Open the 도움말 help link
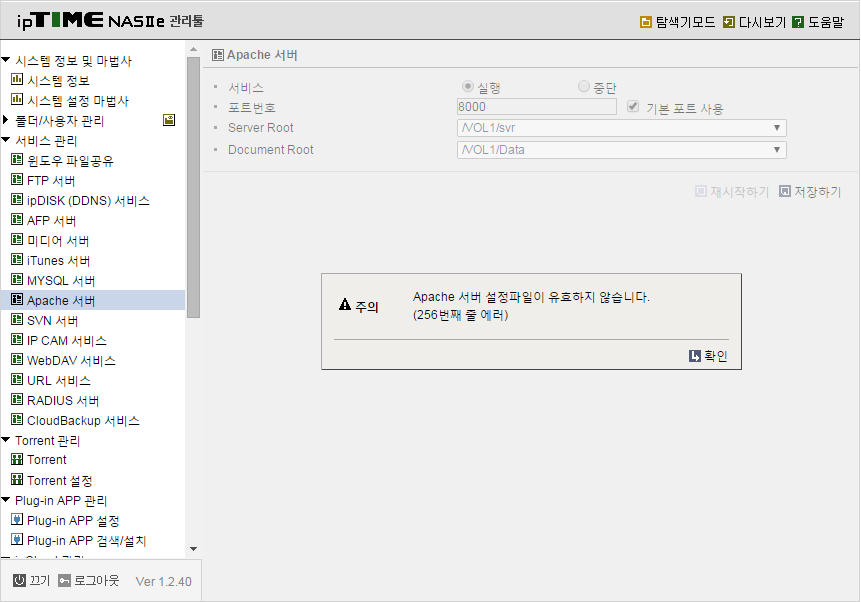This screenshot has height=602, width=861. click(x=826, y=22)
